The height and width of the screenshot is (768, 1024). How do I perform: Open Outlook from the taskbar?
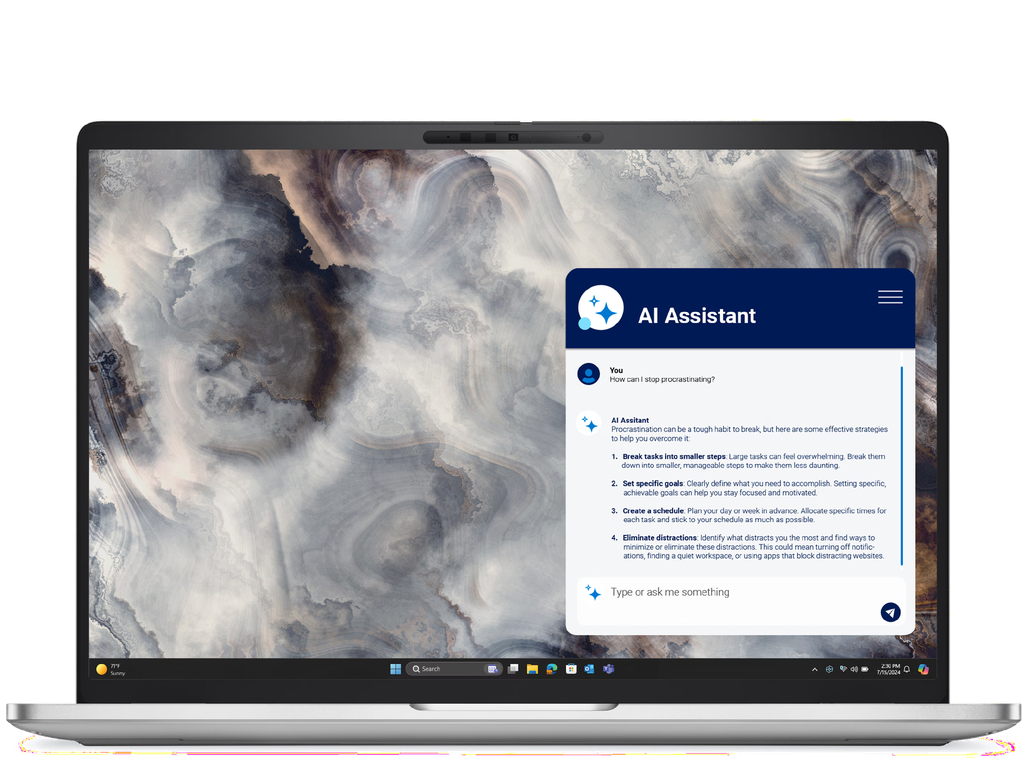coord(589,669)
